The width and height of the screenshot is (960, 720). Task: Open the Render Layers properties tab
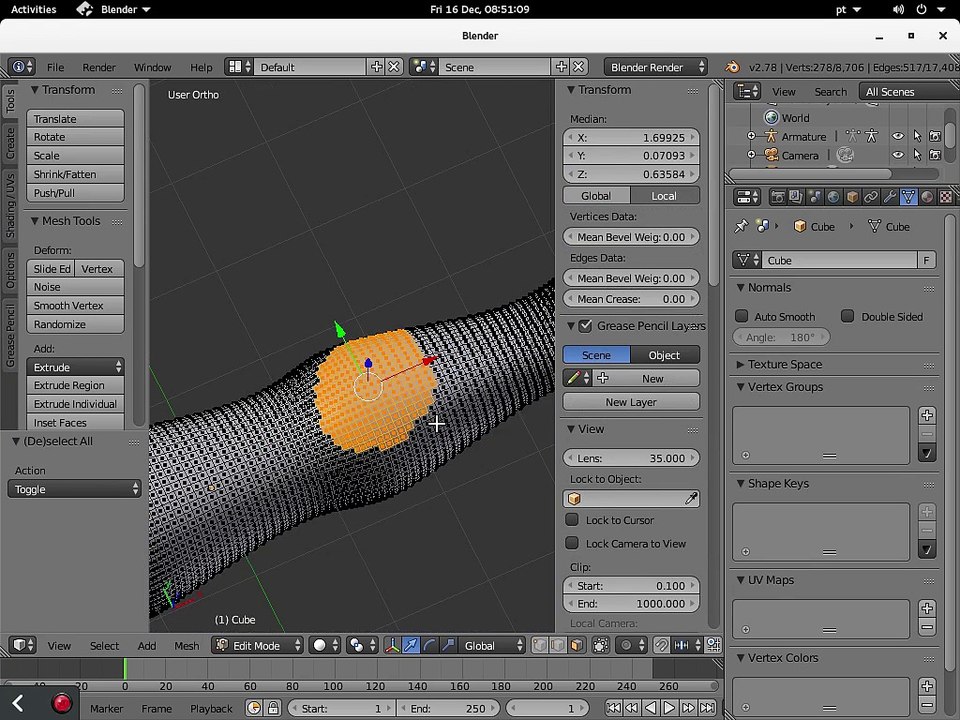pyautogui.click(x=796, y=197)
